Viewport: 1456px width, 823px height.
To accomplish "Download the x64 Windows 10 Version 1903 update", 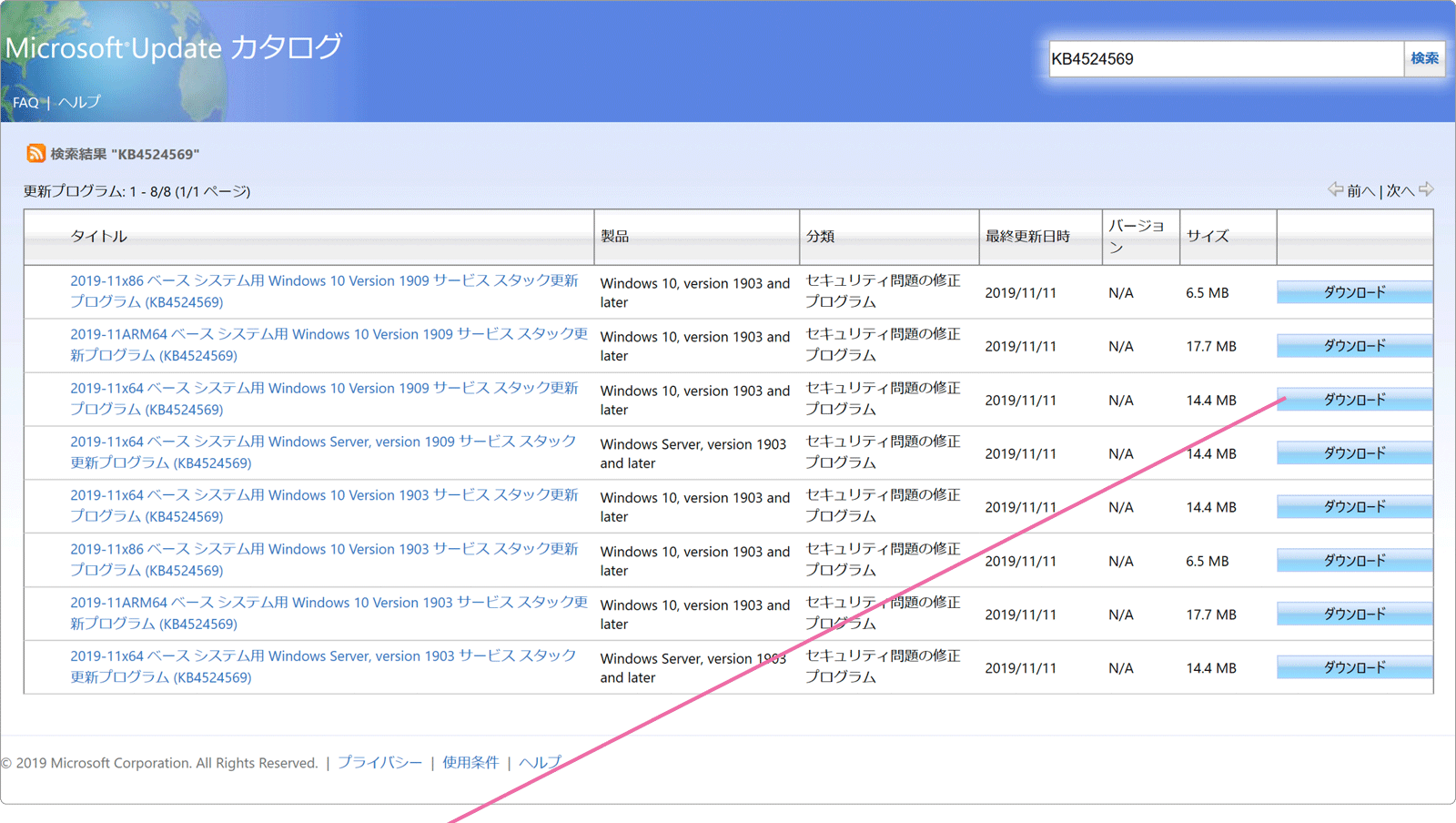I will [x=1354, y=507].
